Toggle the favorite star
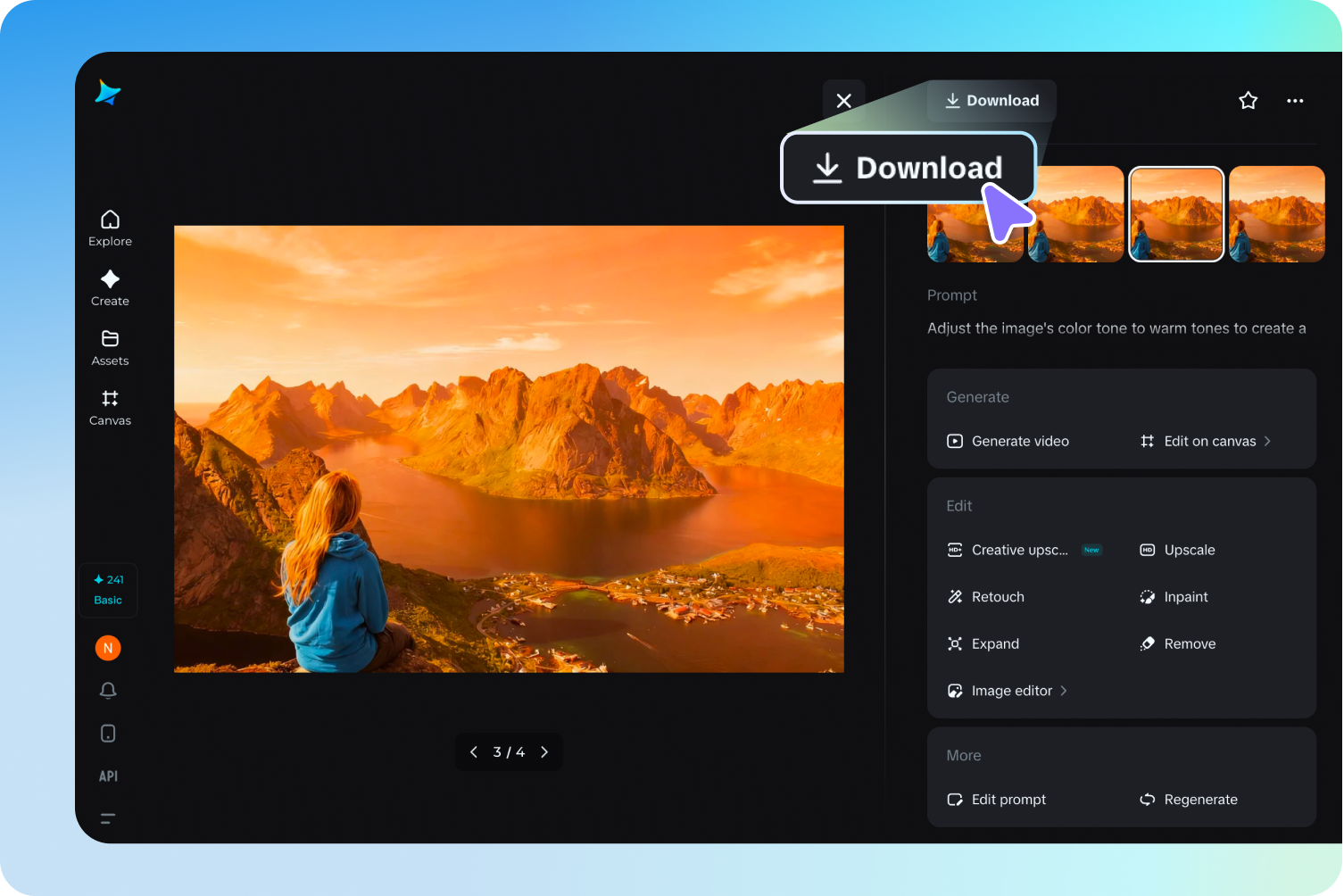The width and height of the screenshot is (1344, 896). [x=1248, y=100]
